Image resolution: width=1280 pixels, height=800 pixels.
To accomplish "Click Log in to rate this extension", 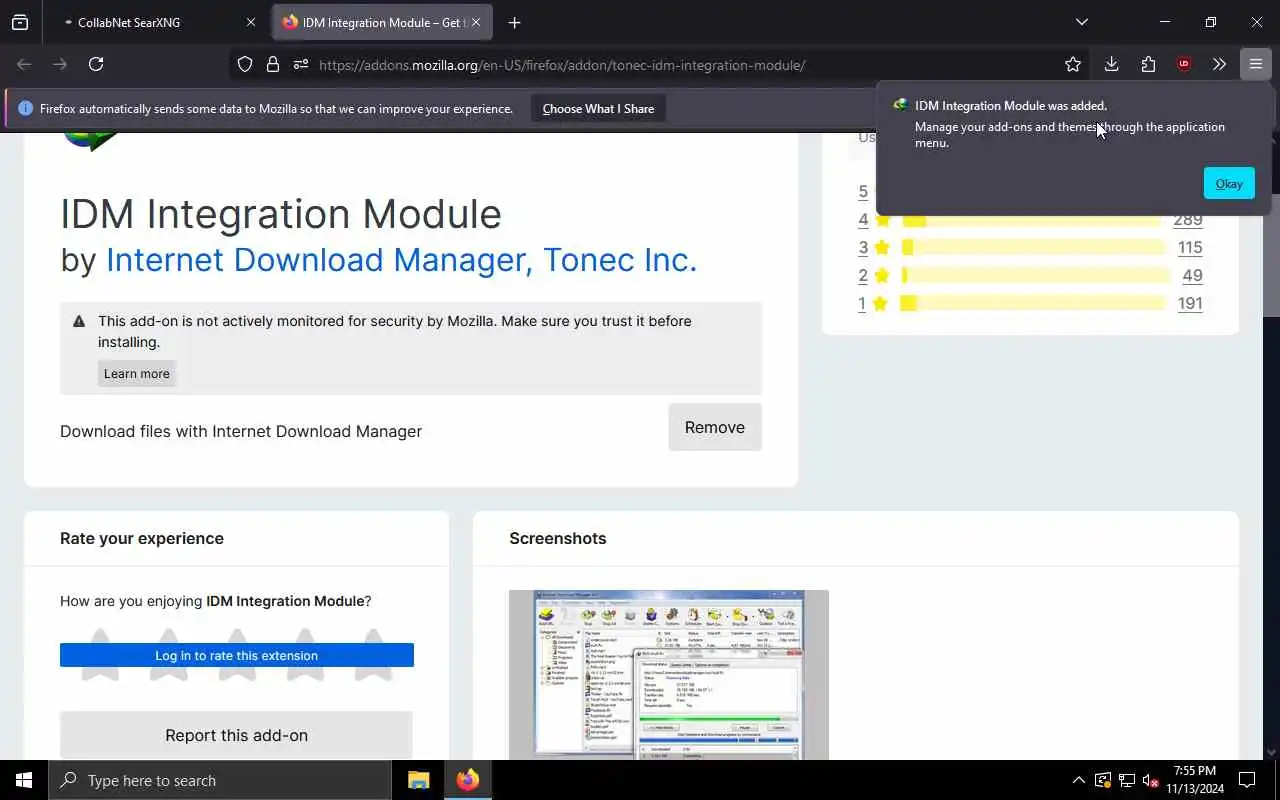I will pyautogui.click(x=237, y=655).
